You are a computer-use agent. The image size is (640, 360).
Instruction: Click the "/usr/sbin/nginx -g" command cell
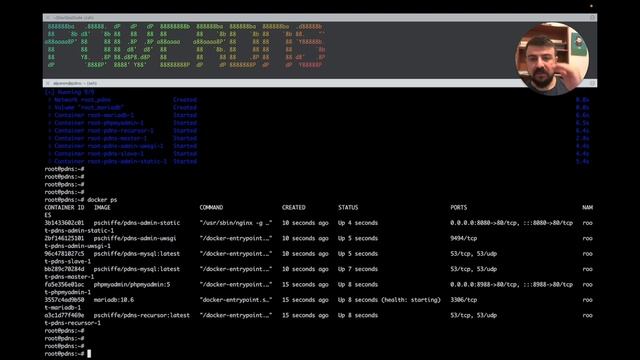(x=236, y=223)
